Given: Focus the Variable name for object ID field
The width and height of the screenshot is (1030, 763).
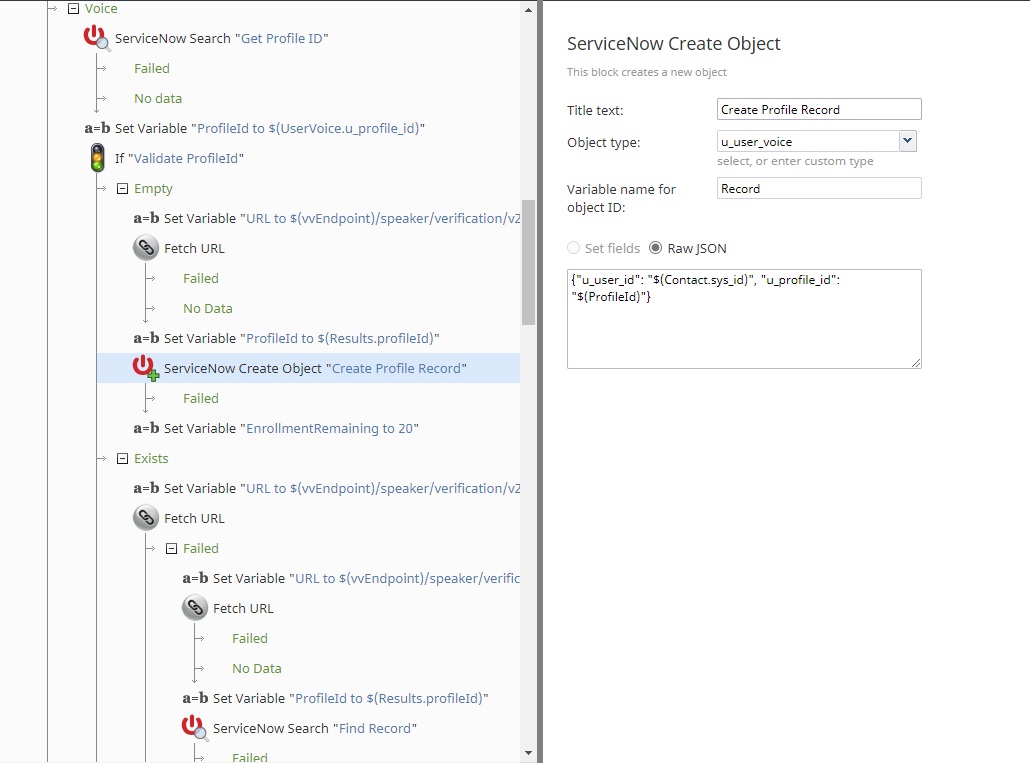Looking at the screenshot, I should 819,188.
